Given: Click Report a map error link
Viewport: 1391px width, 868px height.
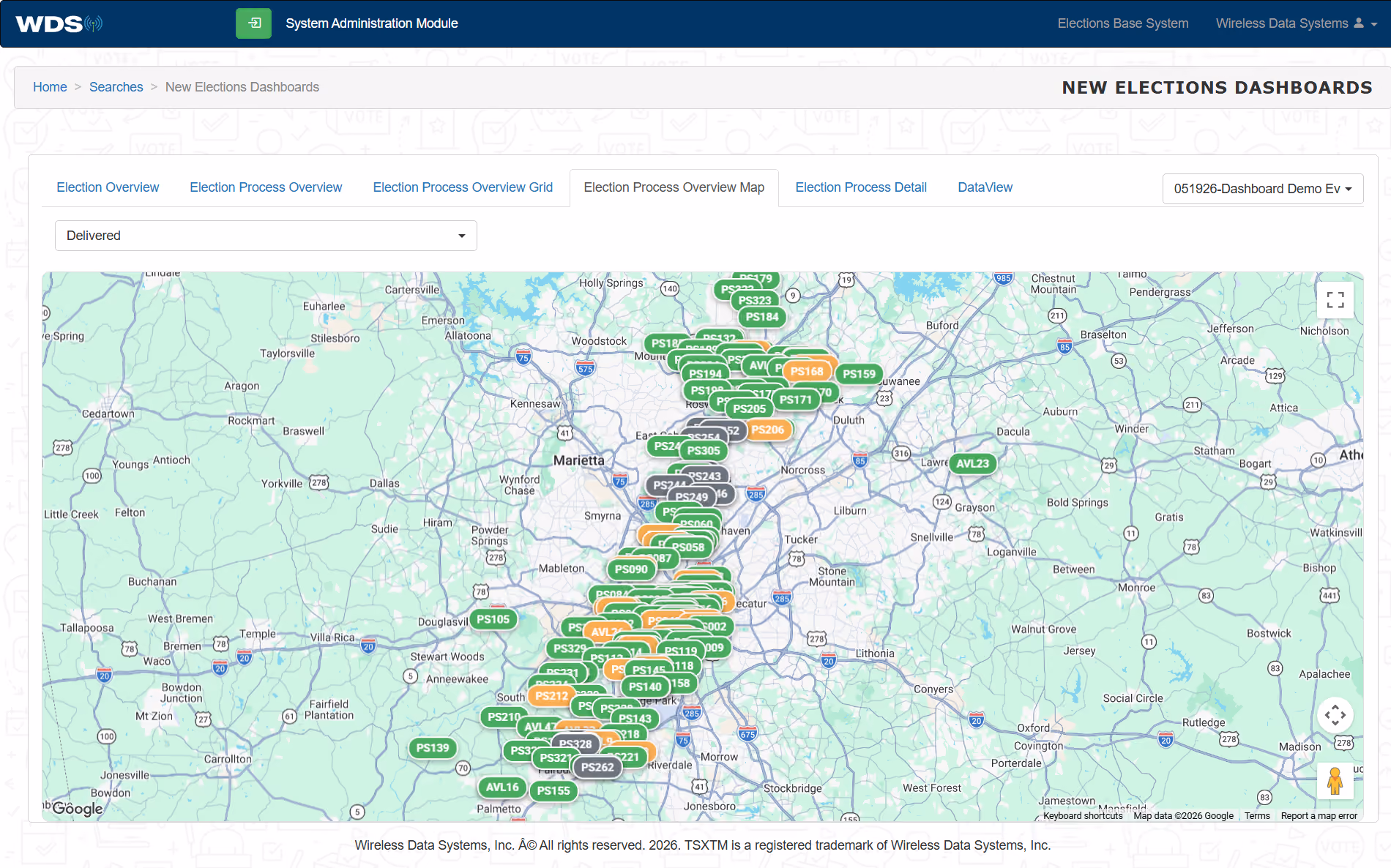Looking at the screenshot, I should coord(1319,816).
